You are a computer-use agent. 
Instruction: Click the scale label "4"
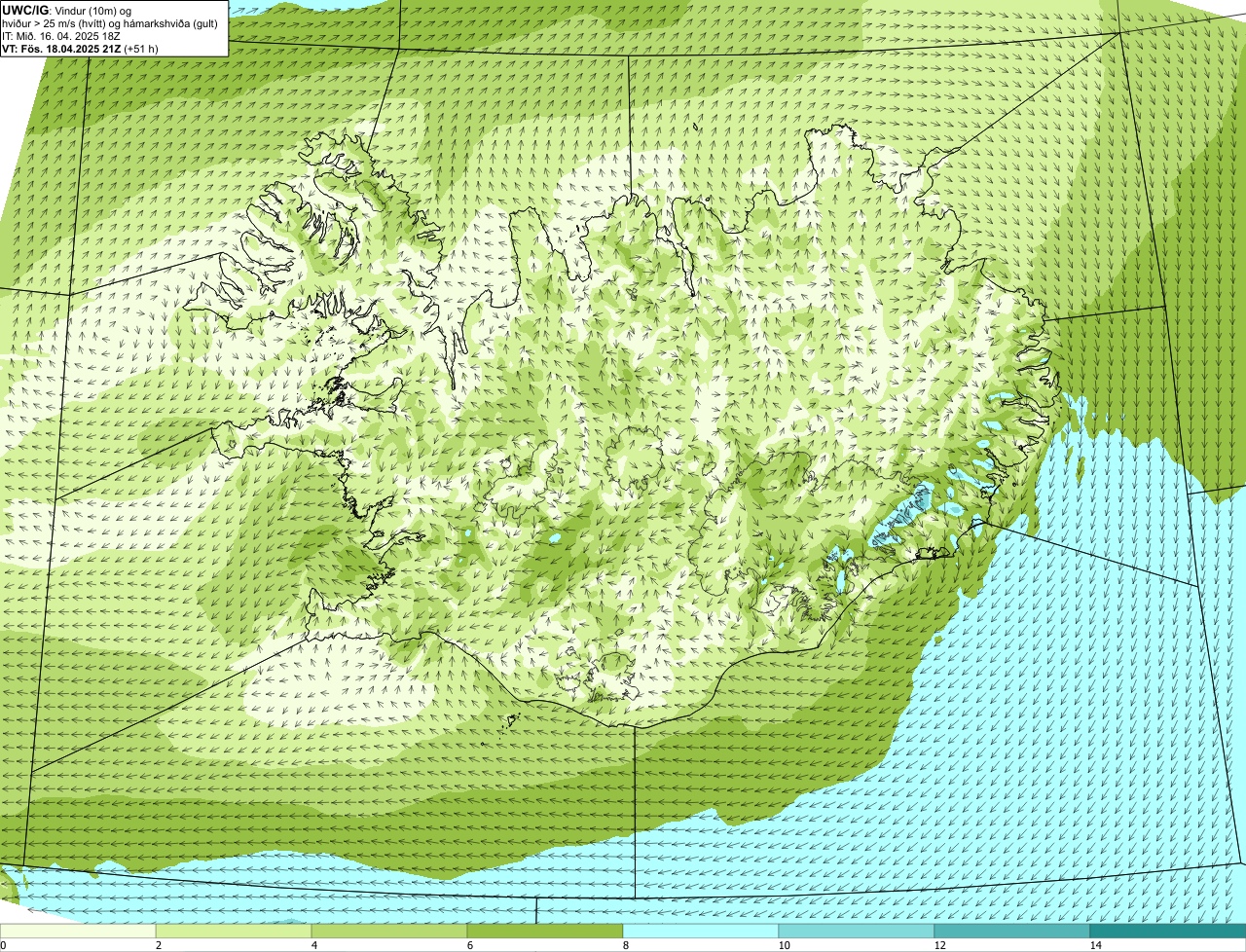[x=313, y=945]
